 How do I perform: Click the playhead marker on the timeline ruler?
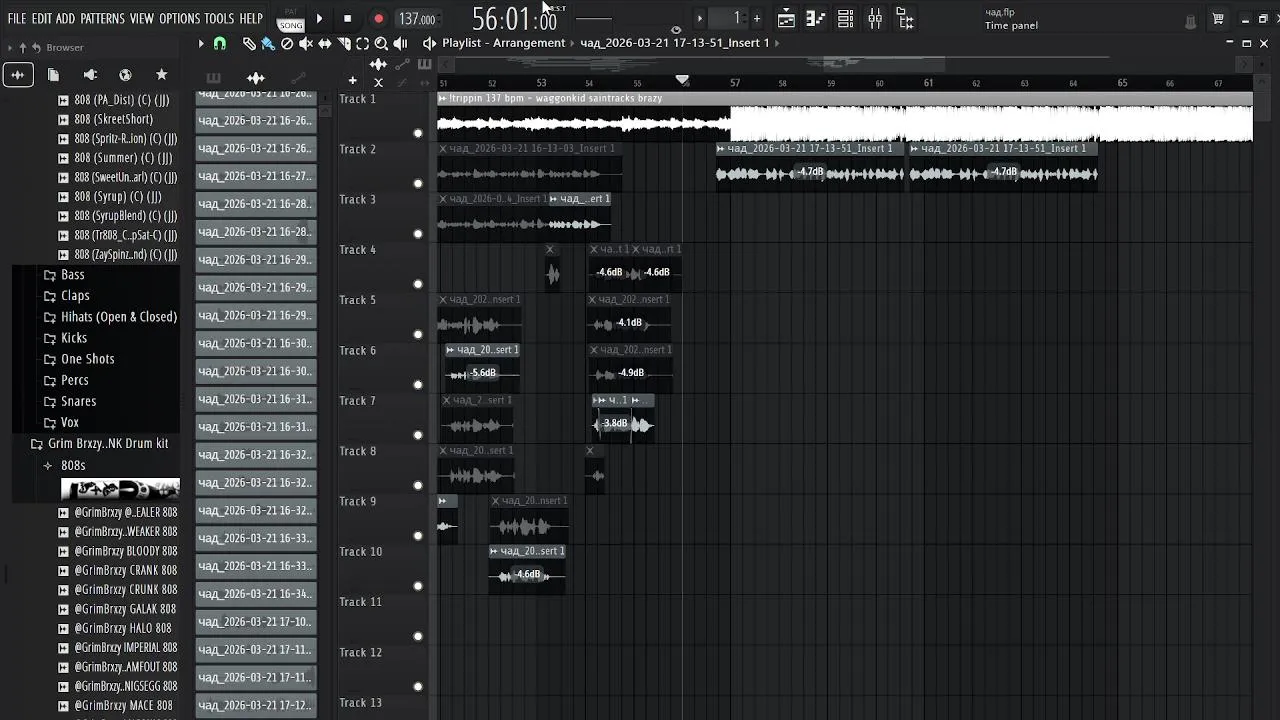682,80
